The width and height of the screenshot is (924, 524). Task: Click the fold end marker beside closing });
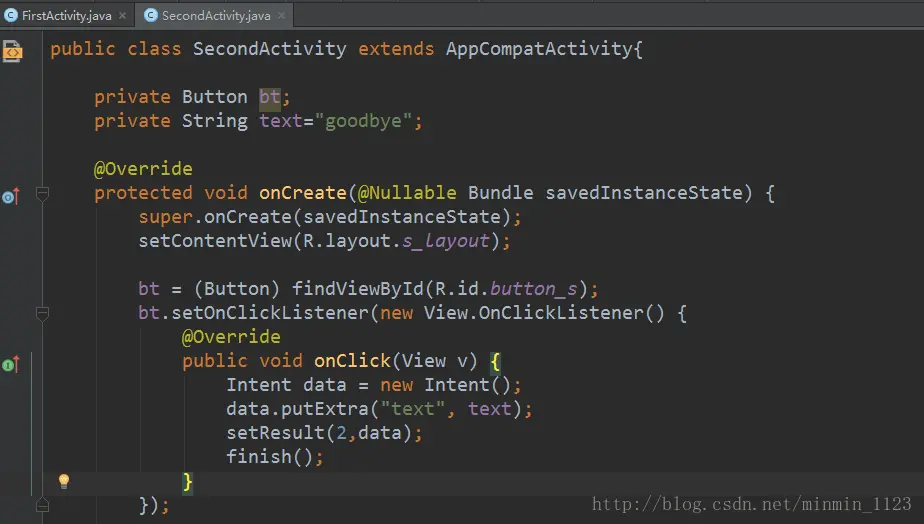click(x=42, y=505)
